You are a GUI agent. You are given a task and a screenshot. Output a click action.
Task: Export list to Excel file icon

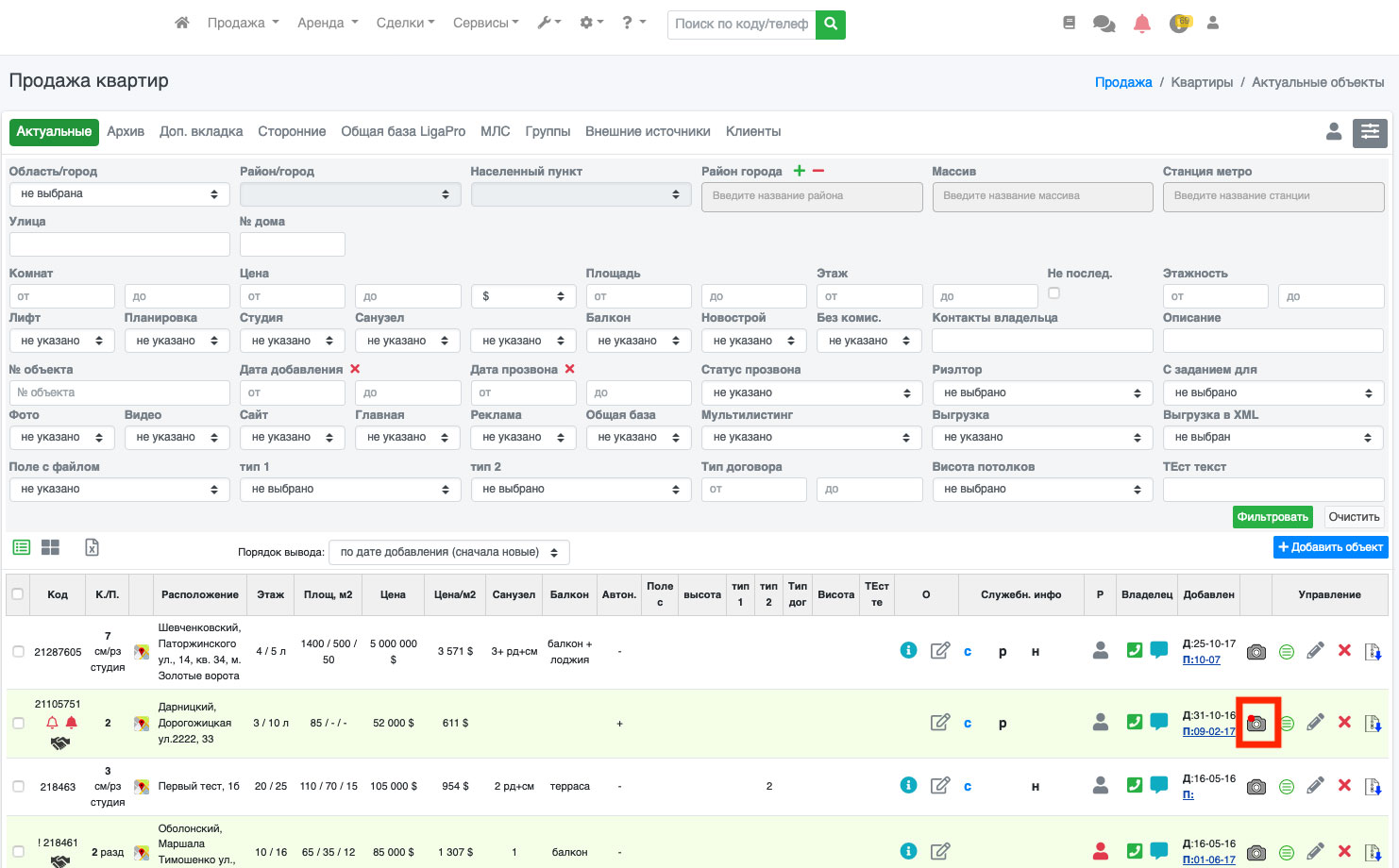tap(92, 547)
